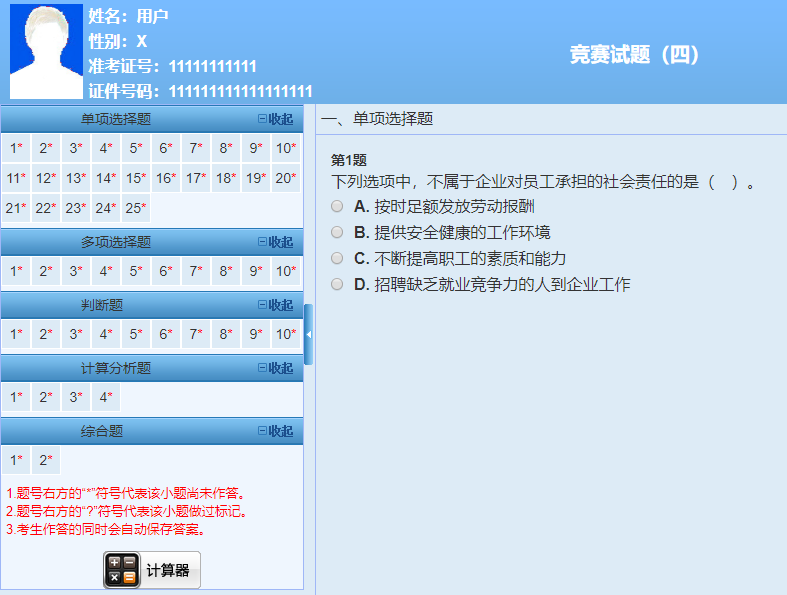Open multiple-choice (多项选择题) question 1
This screenshot has width=787, height=595.
coord(16,271)
